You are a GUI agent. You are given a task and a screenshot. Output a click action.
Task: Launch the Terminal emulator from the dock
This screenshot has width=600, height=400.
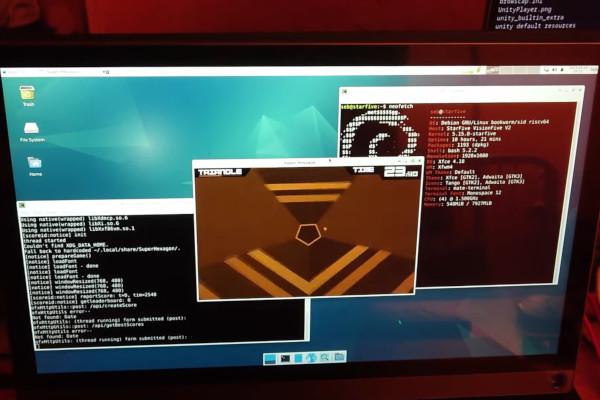(x=284, y=357)
